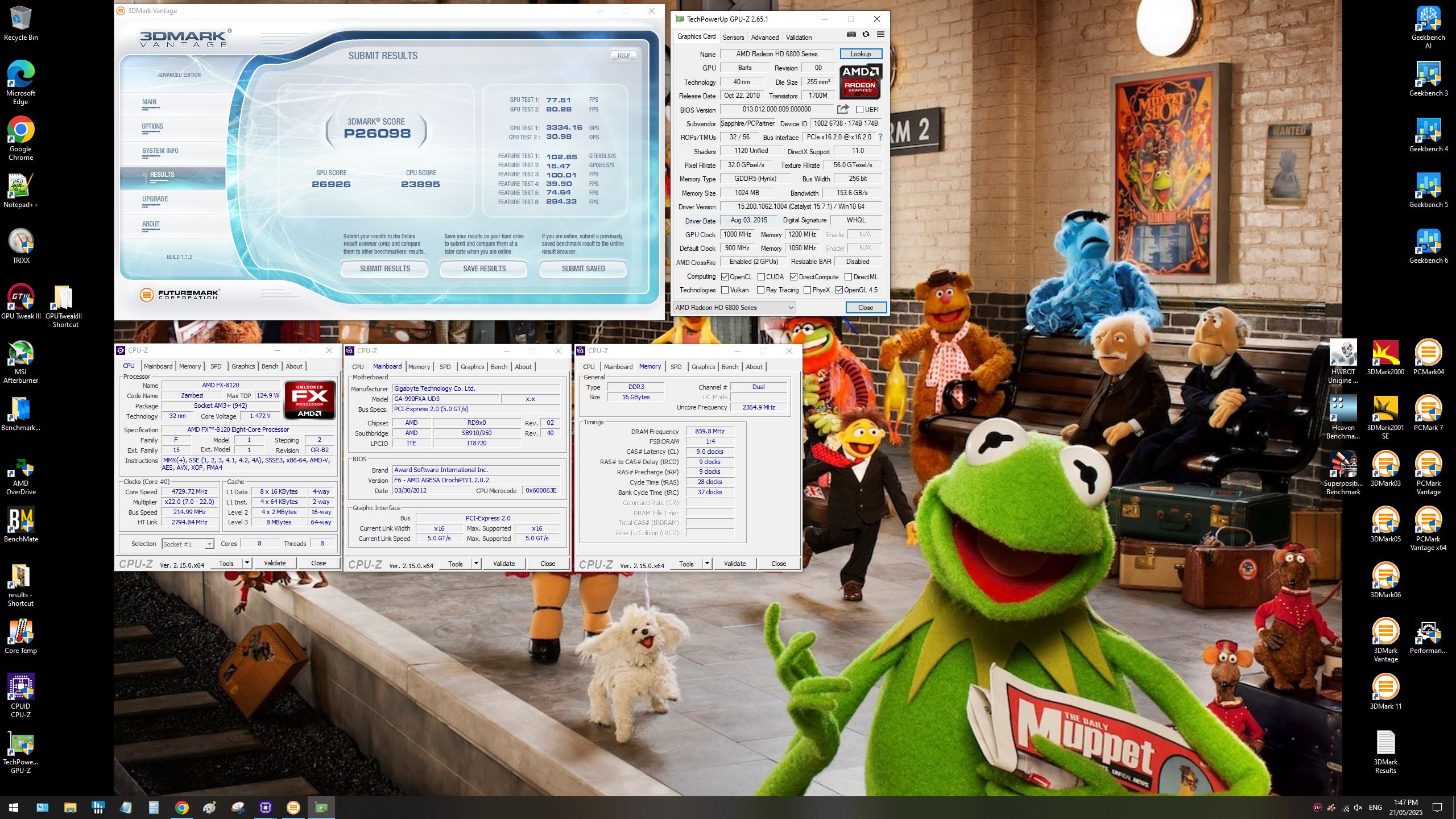The height and width of the screenshot is (819, 1456).
Task: Open Geekbench 6 desktop icon
Action: [1428, 246]
